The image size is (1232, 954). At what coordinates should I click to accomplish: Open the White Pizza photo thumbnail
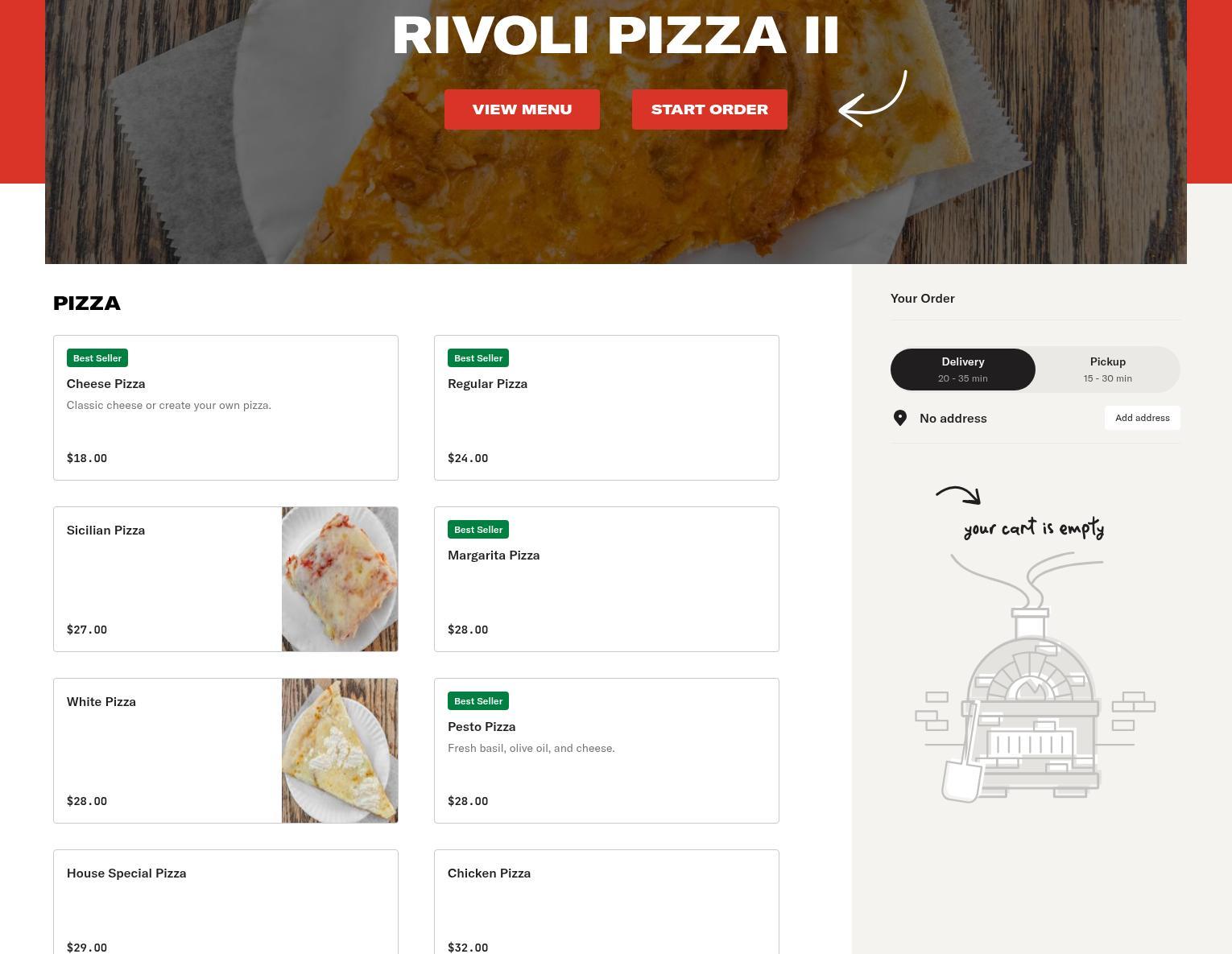pyautogui.click(x=340, y=750)
